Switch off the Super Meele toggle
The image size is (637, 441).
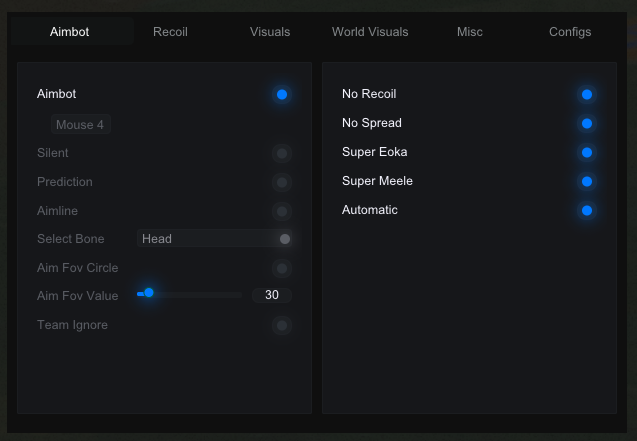click(x=587, y=182)
